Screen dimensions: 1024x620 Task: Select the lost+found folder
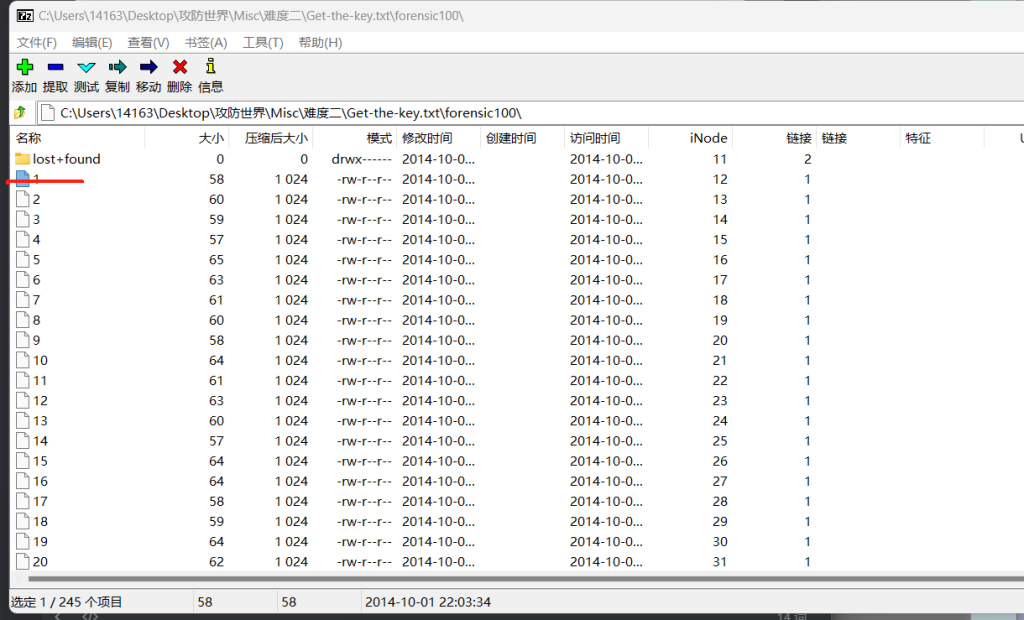[66, 159]
